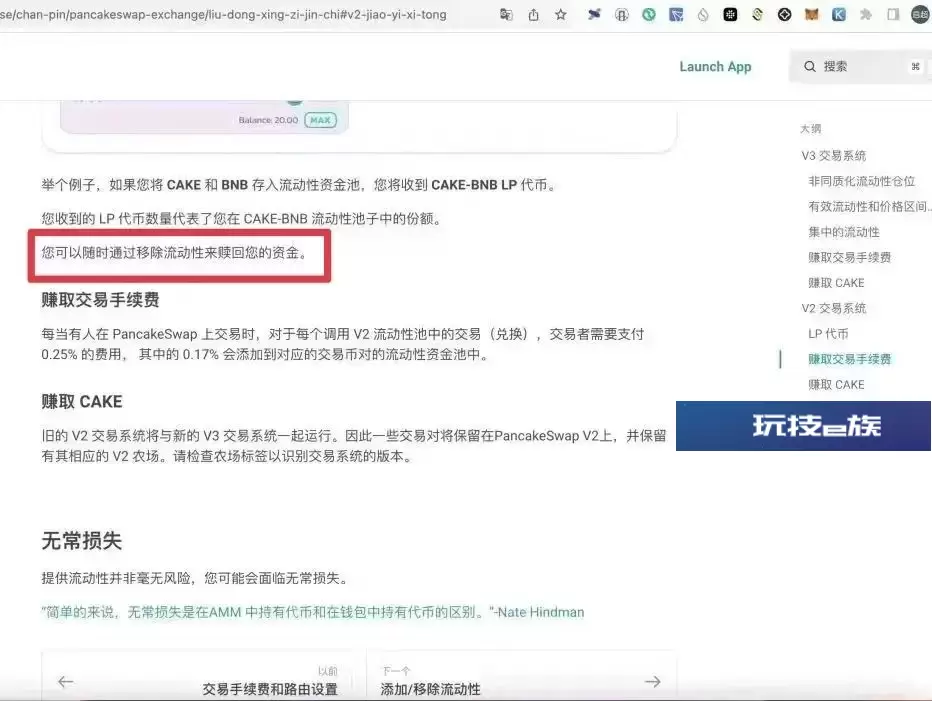Open the striped S-shaped extension icon
This screenshot has width=932, height=701.
coord(757,14)
